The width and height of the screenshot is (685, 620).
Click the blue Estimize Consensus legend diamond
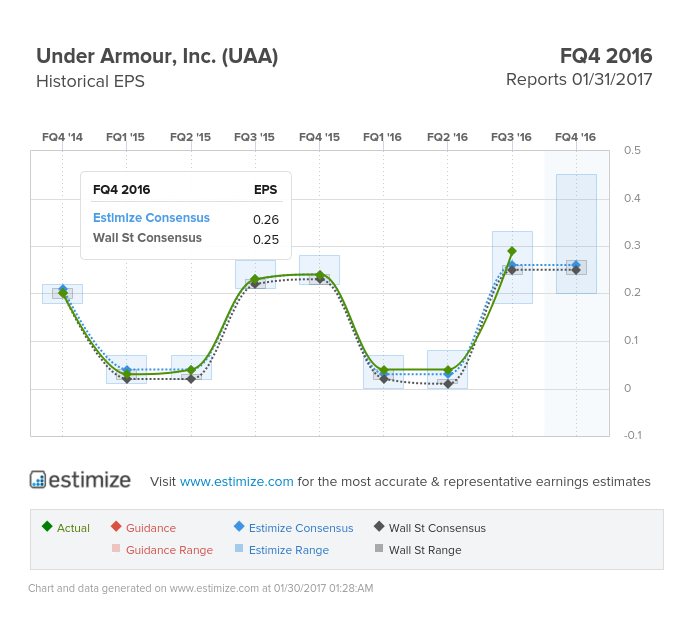(x=239, y=526)
